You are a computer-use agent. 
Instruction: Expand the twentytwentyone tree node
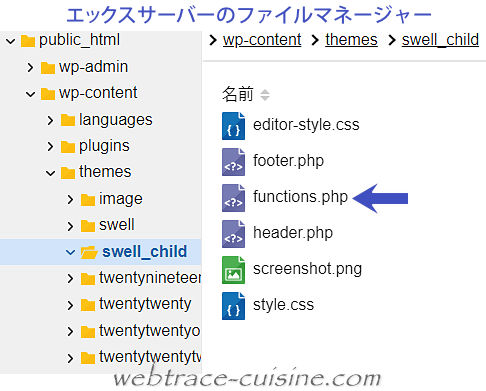[x=70, y=332]
